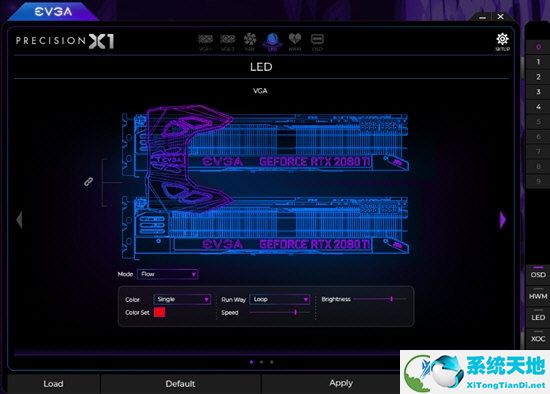This screenshot has width=550, height=394.
Task: Open the OSD tab icon
Action: tap(317, 42)
